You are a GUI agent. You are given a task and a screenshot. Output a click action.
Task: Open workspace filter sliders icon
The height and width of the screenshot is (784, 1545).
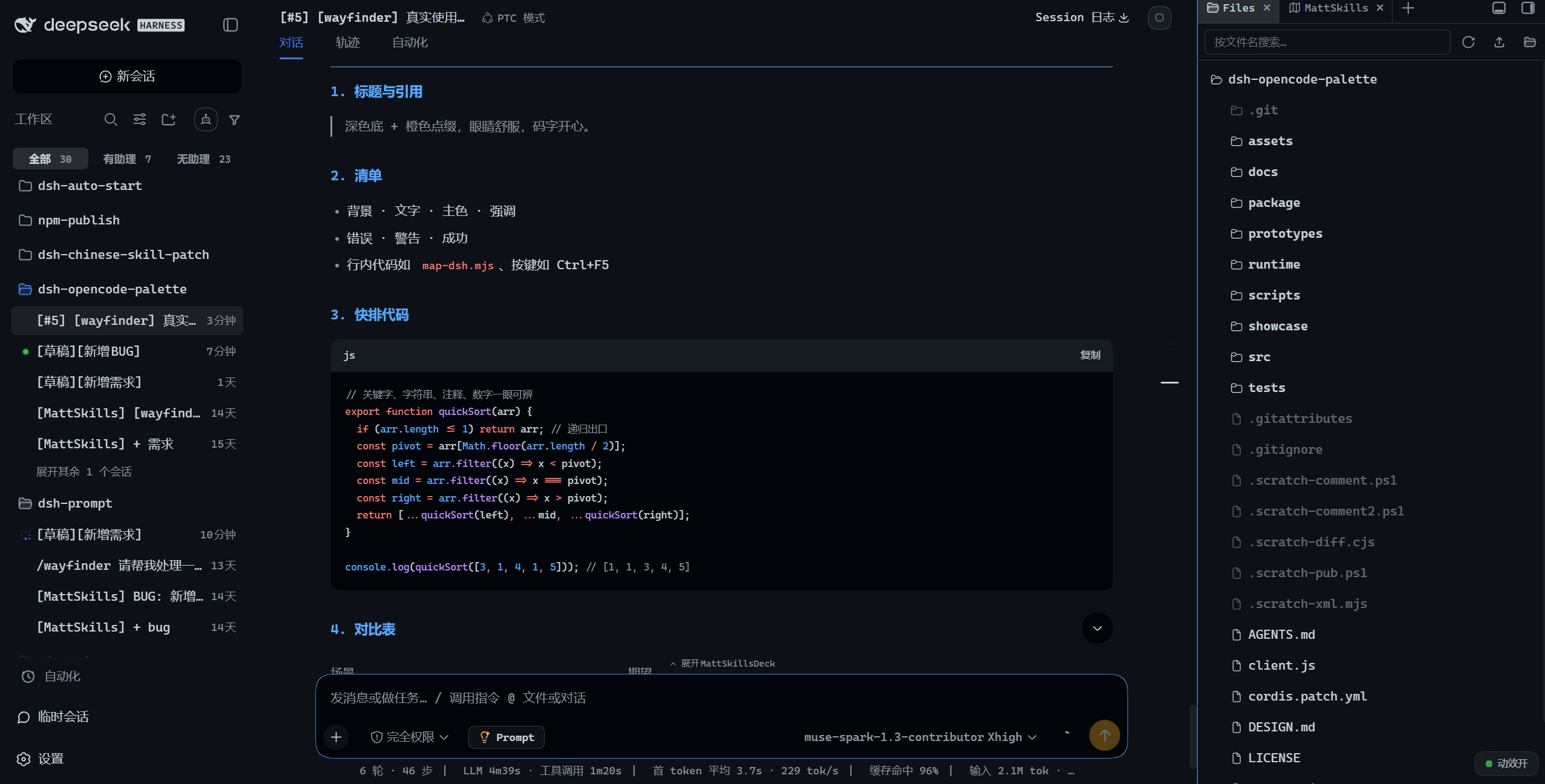tap(140, 120)
